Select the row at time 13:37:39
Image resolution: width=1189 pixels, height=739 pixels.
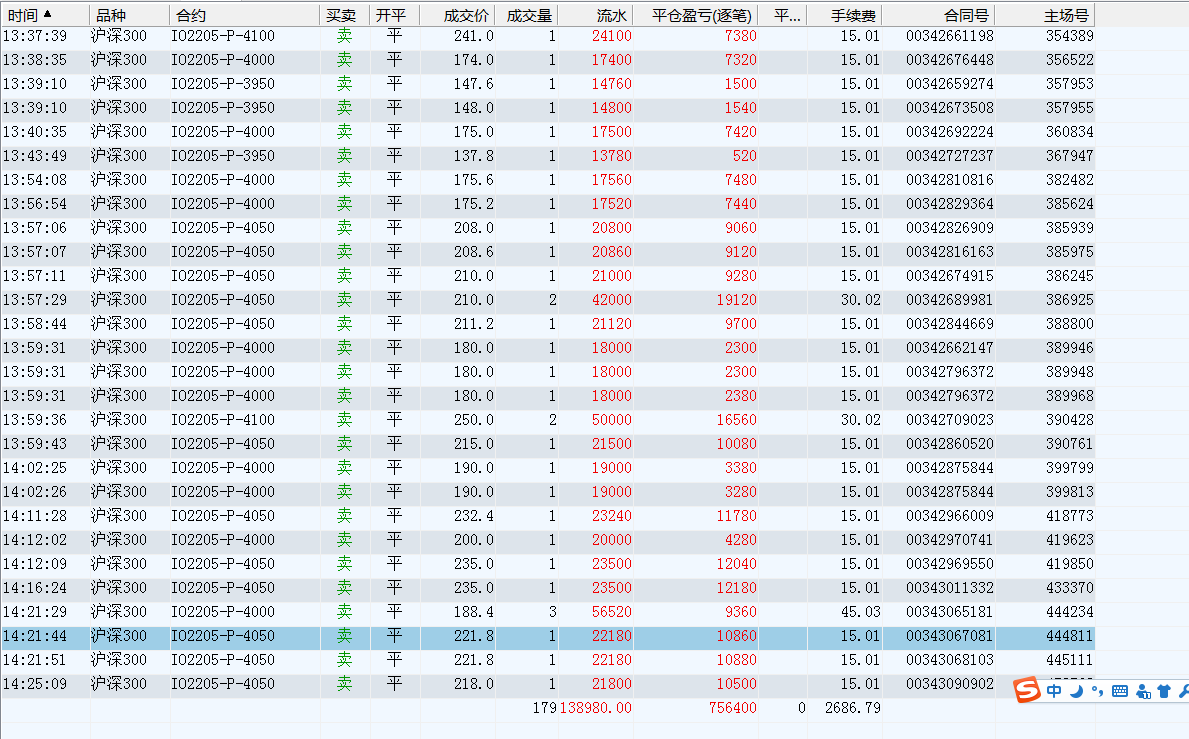pos(547,36)
